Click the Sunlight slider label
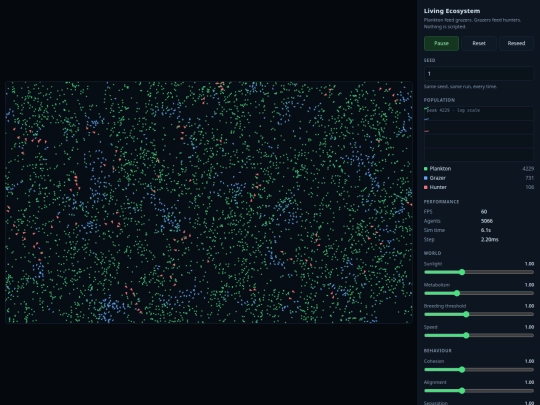The image size is (540, 405). [433, 264]
